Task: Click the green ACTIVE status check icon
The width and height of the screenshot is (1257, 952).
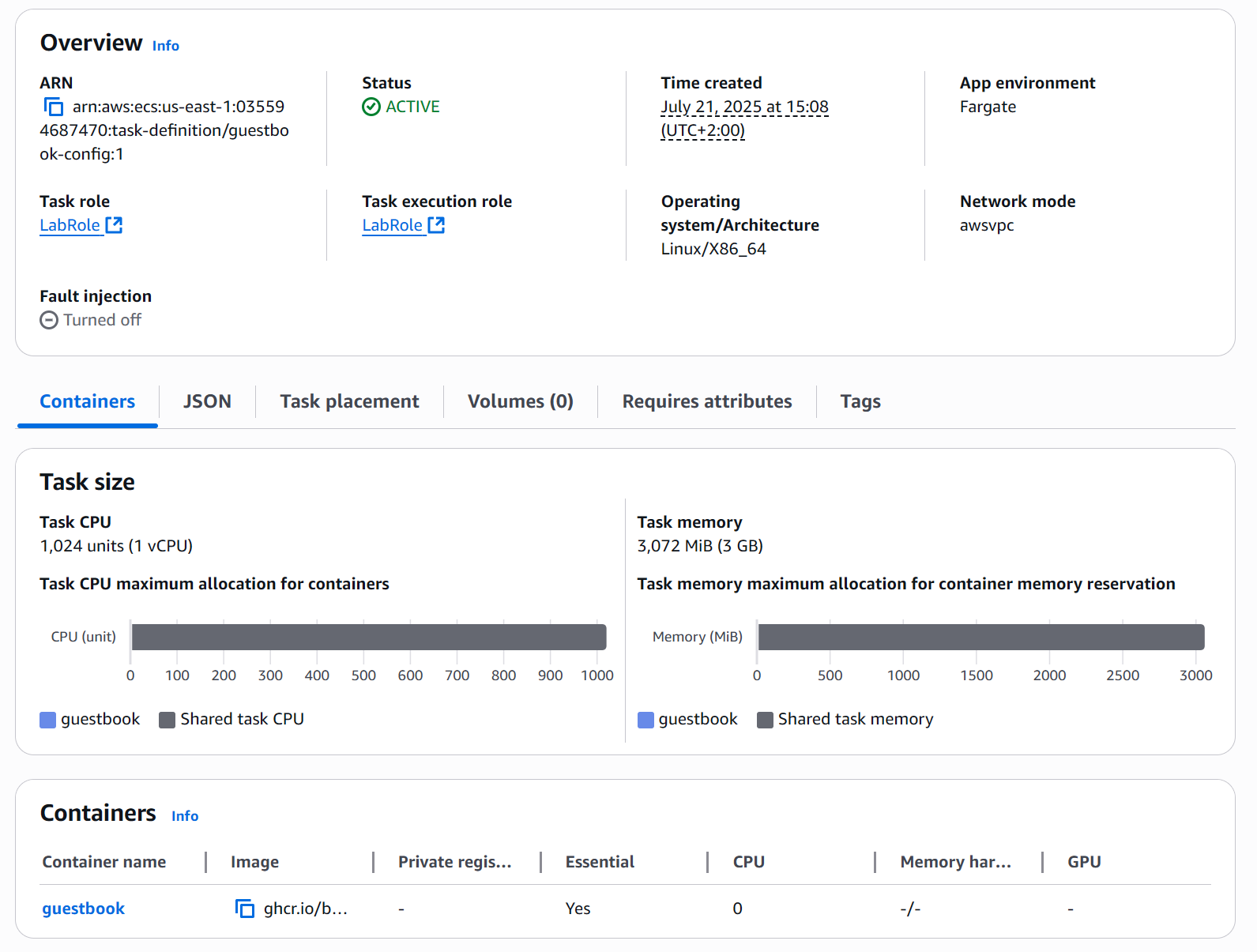Action: pyautogui.click(x=371, y=107)
